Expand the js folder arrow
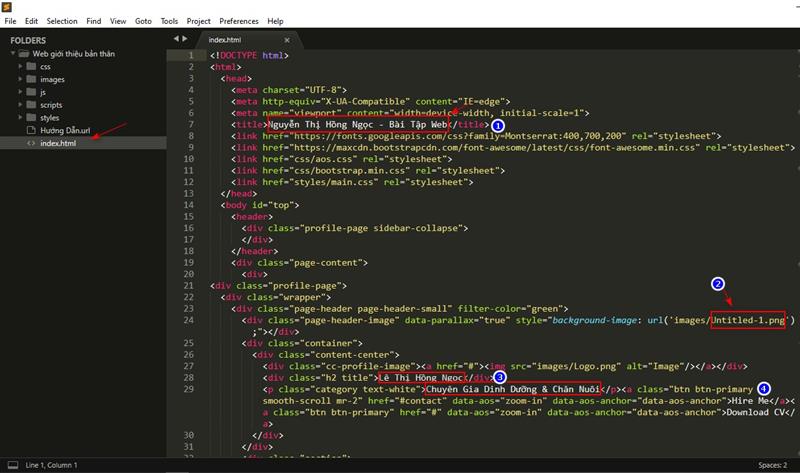The image size is (800, 473). click(x=21, y=92)
